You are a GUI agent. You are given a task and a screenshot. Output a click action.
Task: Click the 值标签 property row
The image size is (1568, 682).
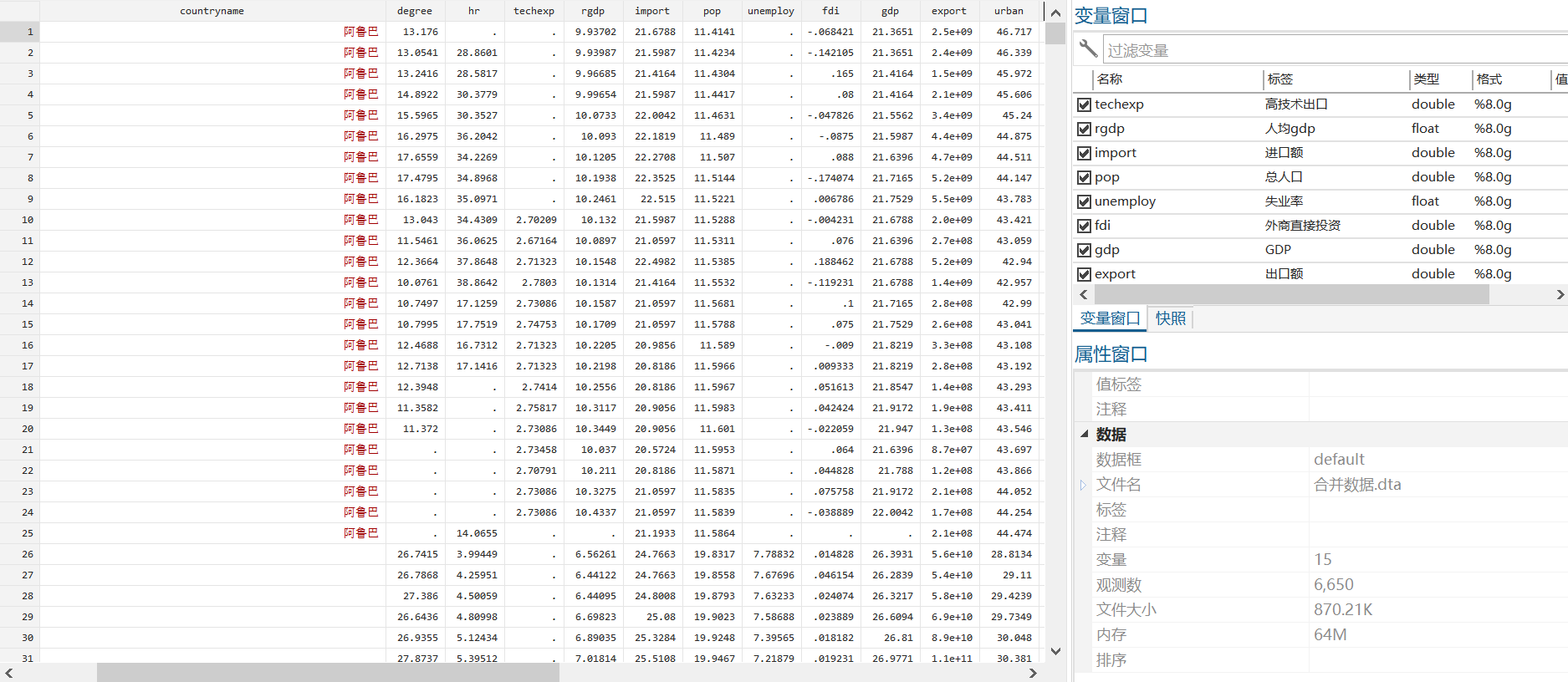[x=1321, y=384]
